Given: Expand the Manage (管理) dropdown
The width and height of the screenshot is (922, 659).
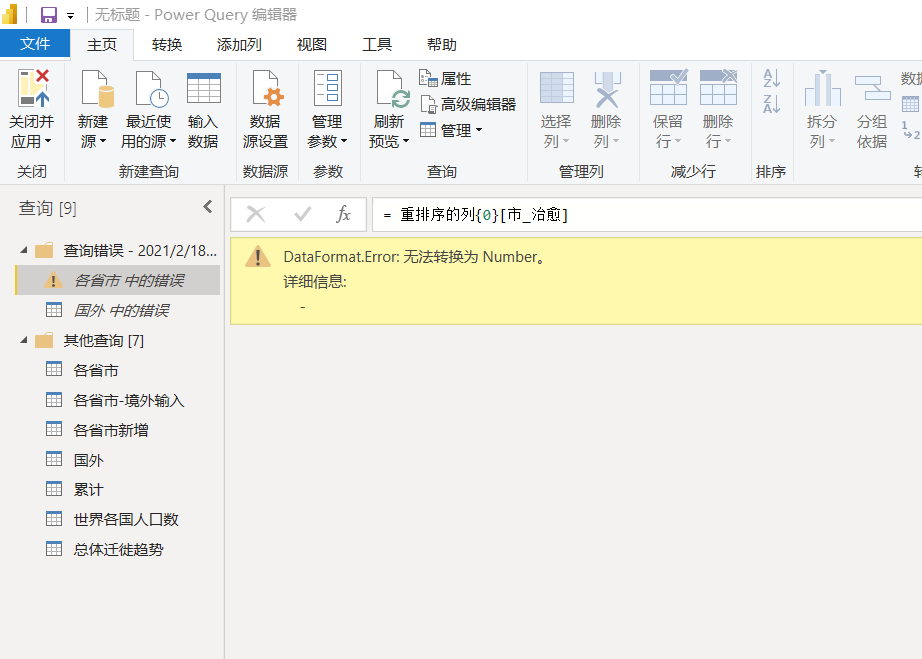Looking at the screenshot, I should pyautogui.click(x=451, y=130).
